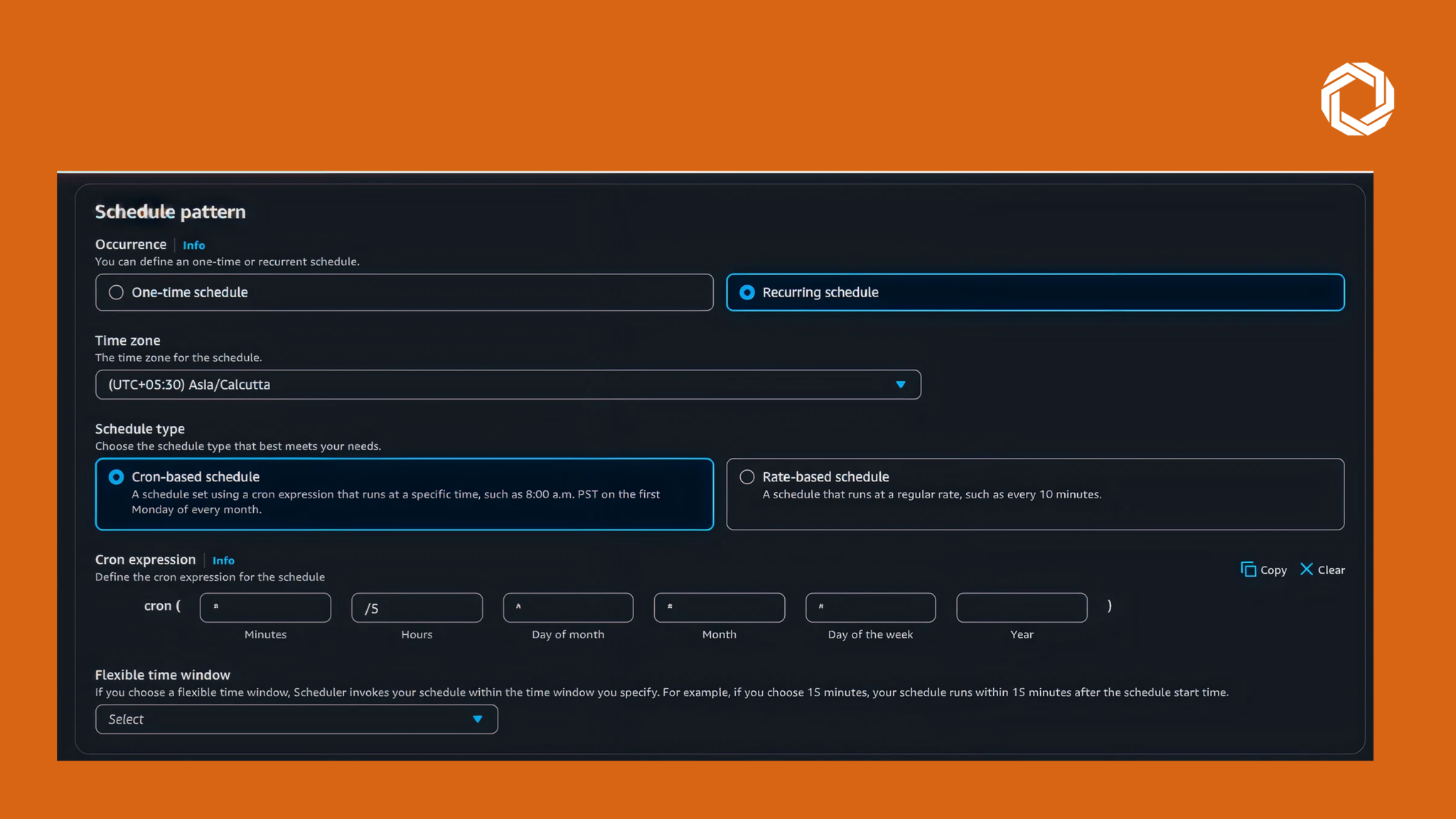The image size is (1456, 819).
Task: Click the time zone dropdown arrow
Action: click(901, 385)
